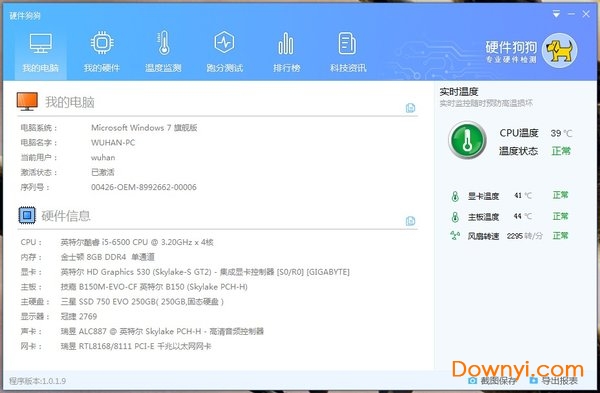Click the yellow dog logo icon
The image size is (600, 393).
click(x=559, y=51)
